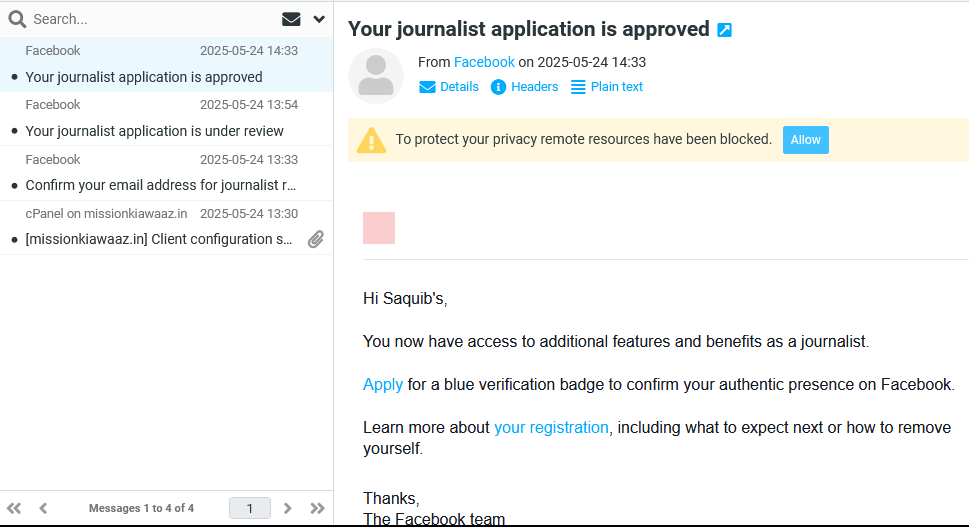Click the envelope unread filter icon

point(291,19)
